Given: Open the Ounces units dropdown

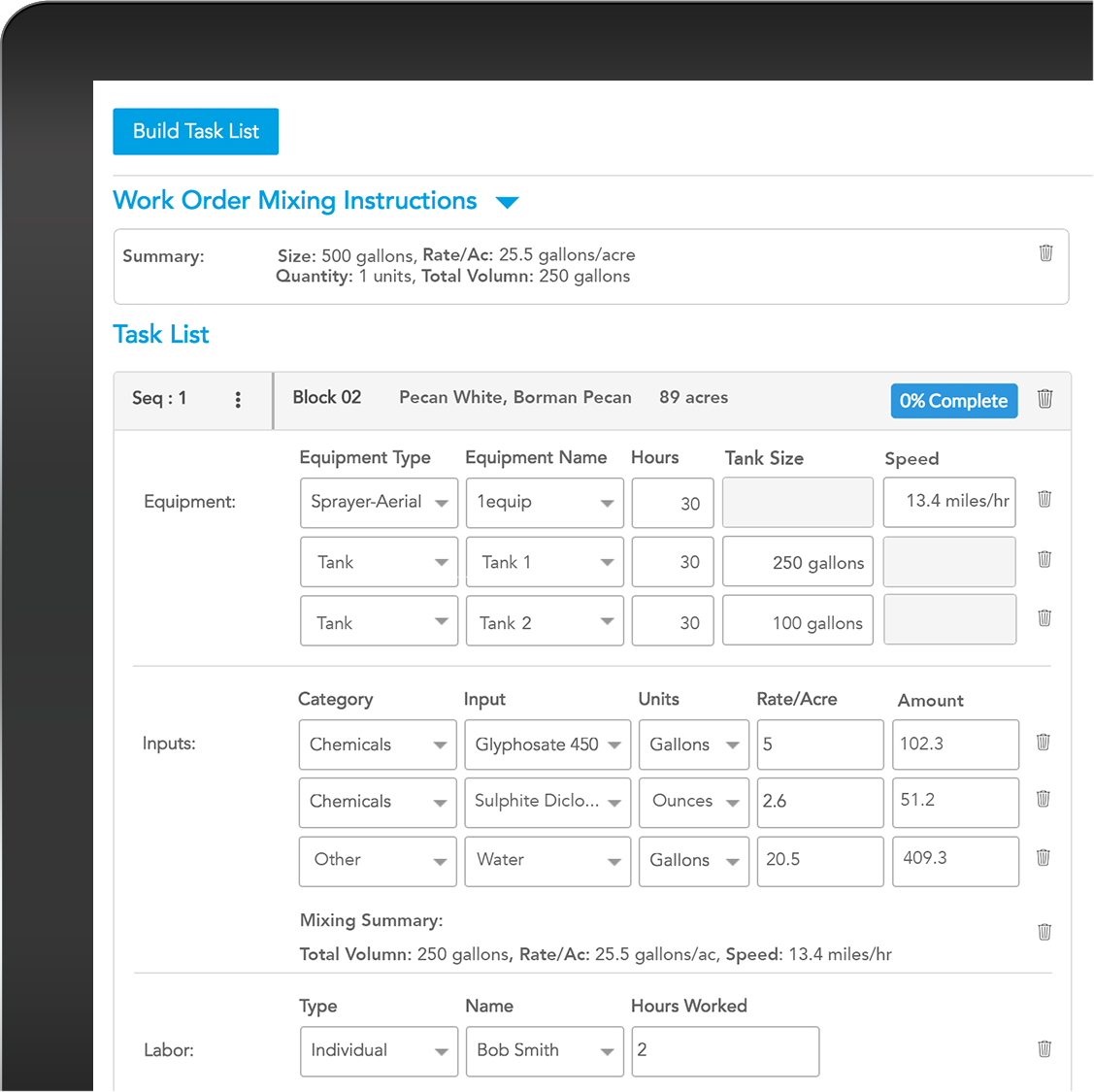Looking at the screenshot, I should (x=693, y=803).
